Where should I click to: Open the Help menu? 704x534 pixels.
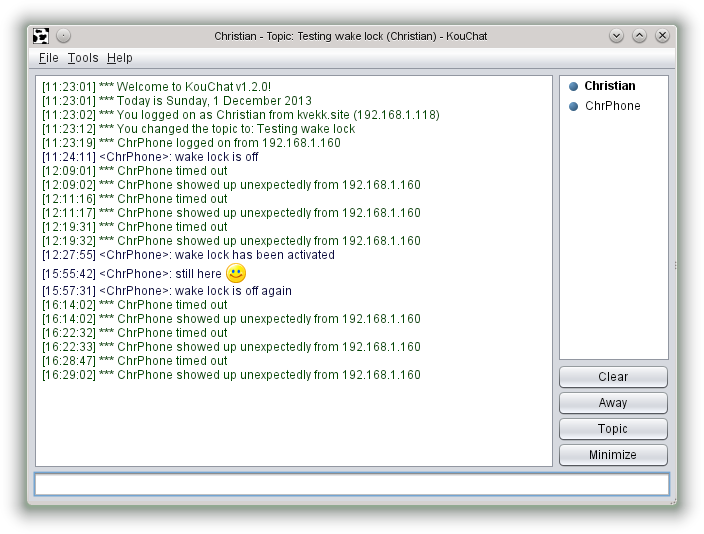[x=119, y=58]
